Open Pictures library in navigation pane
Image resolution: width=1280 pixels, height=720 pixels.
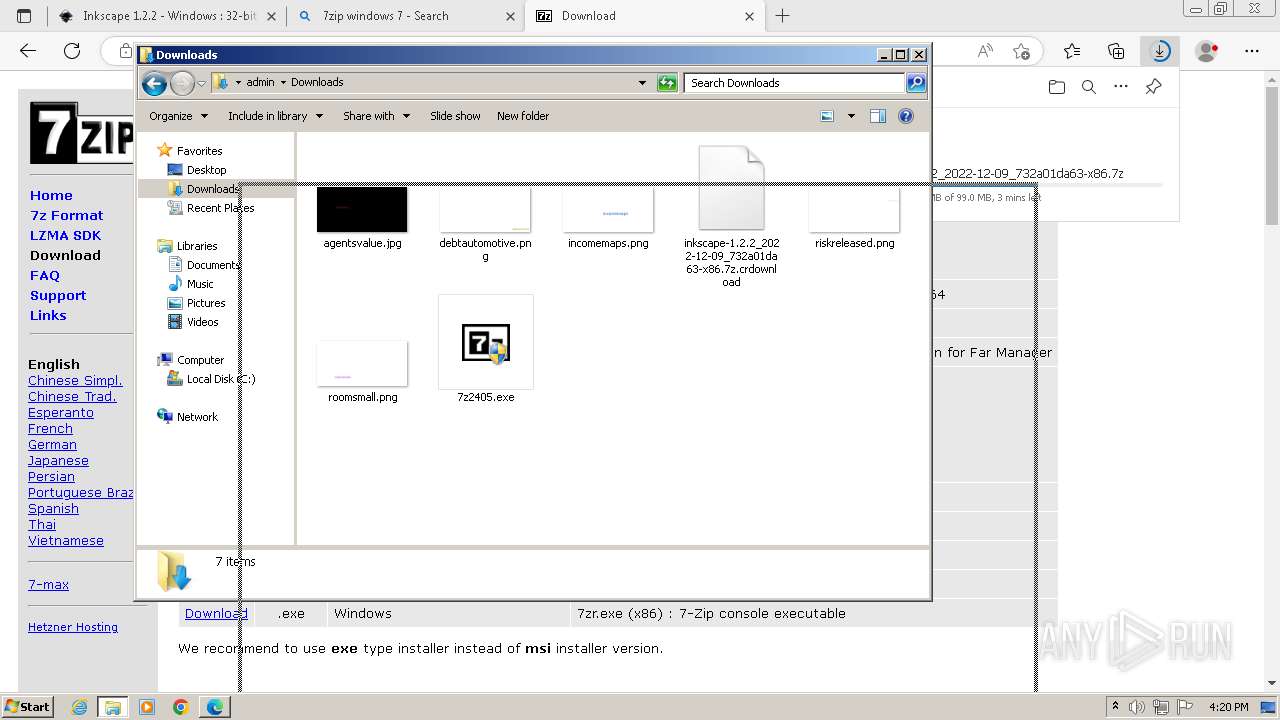(x=206, y=303)
